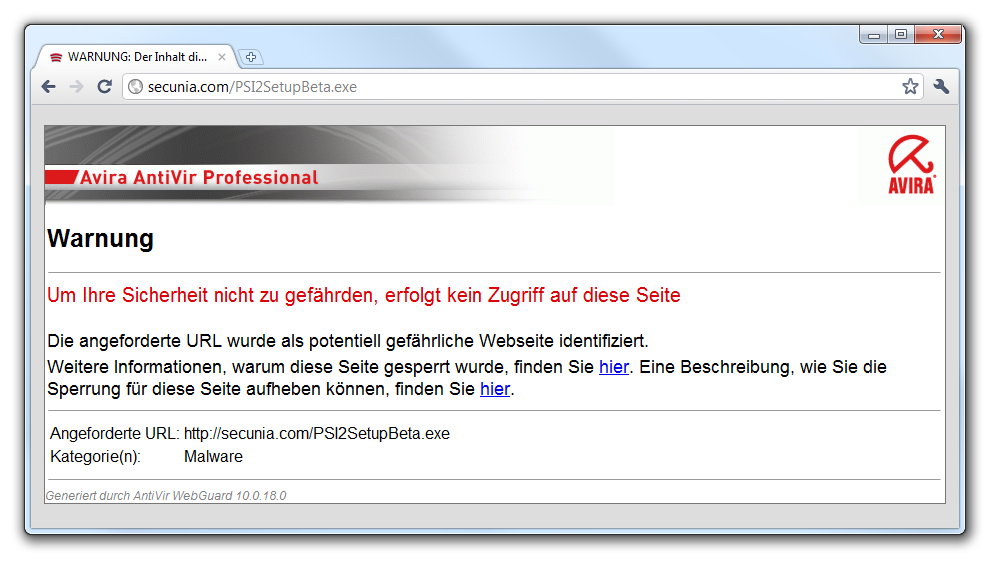
Task: Click the Avira umbrella logo
Action: pos(911,164)
